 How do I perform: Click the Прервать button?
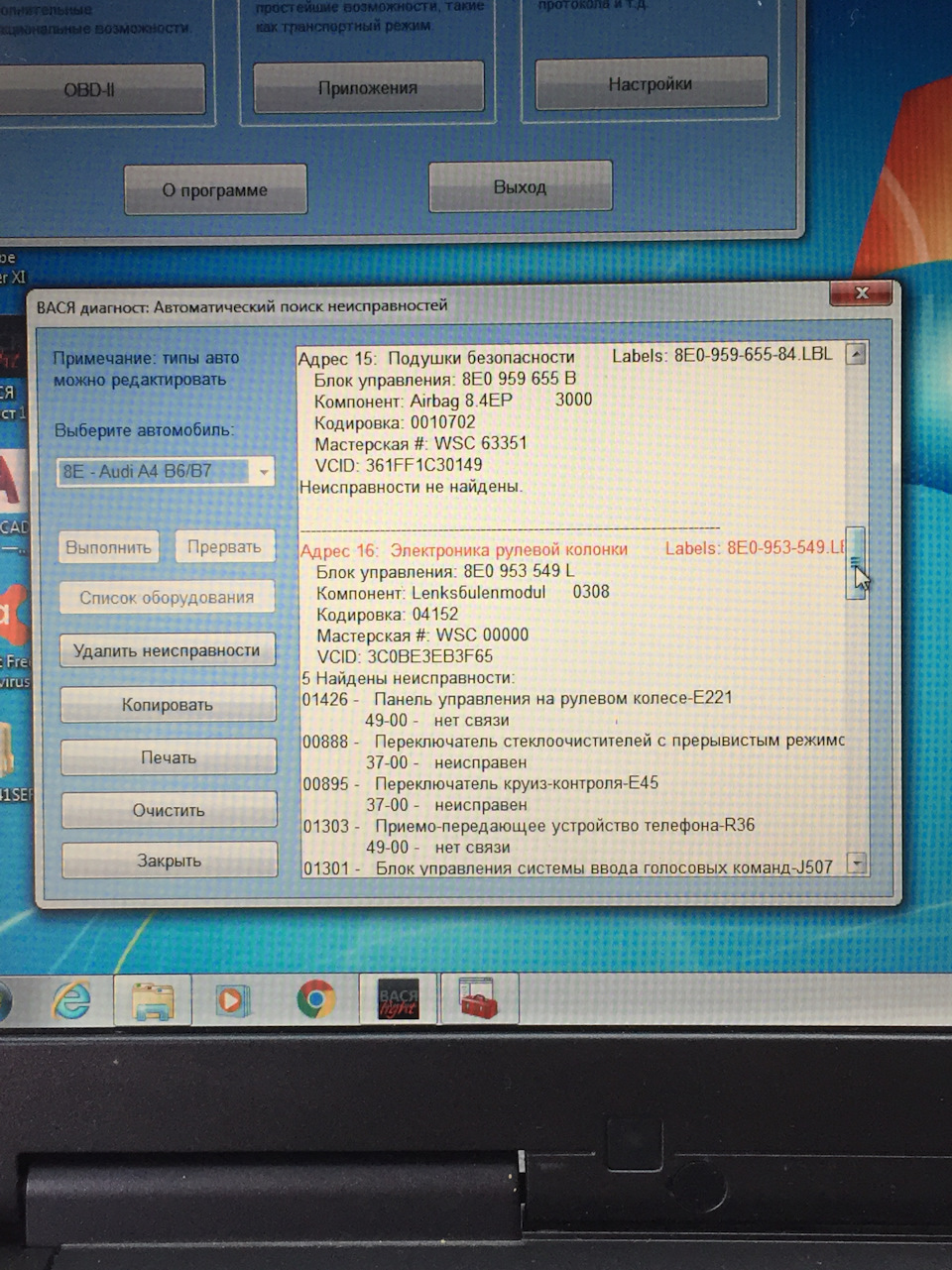click(x=224, y=546)
